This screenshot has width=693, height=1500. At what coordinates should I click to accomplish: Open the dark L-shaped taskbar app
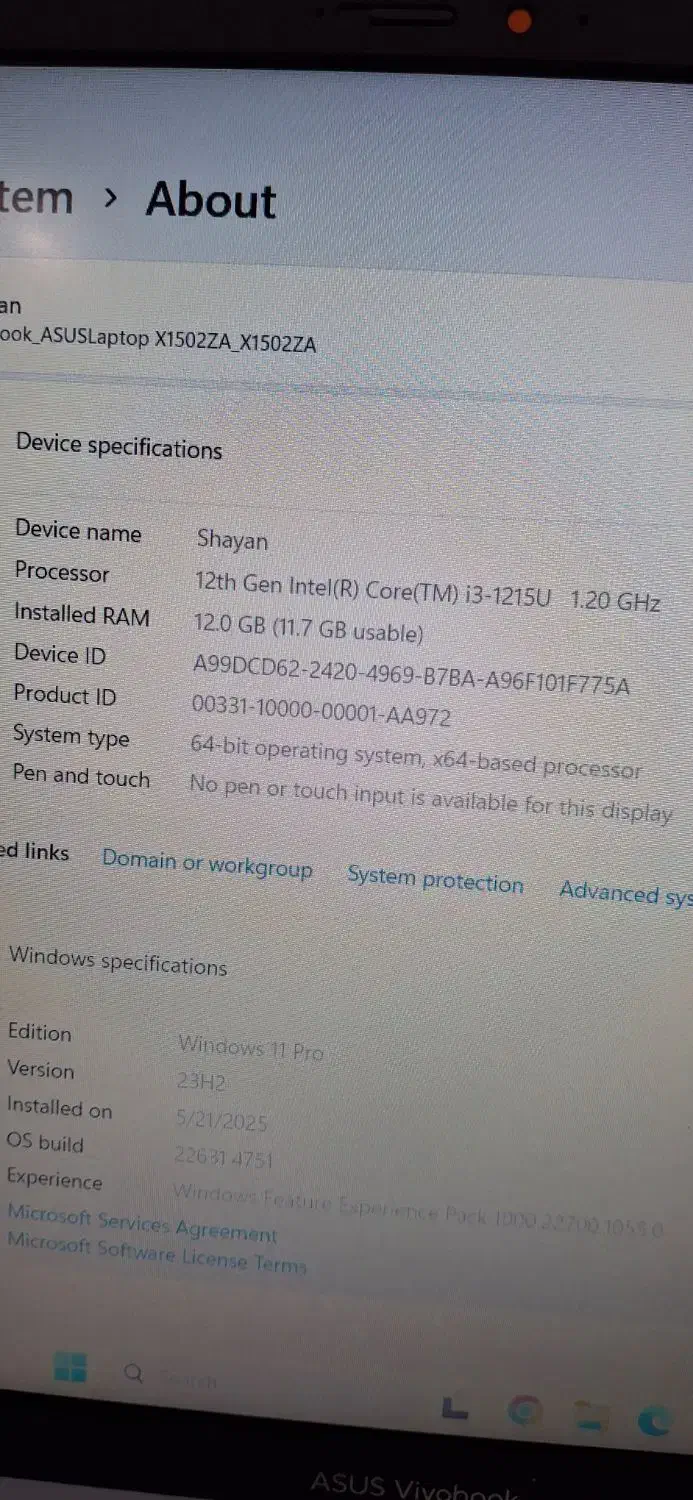point(454,1407)
